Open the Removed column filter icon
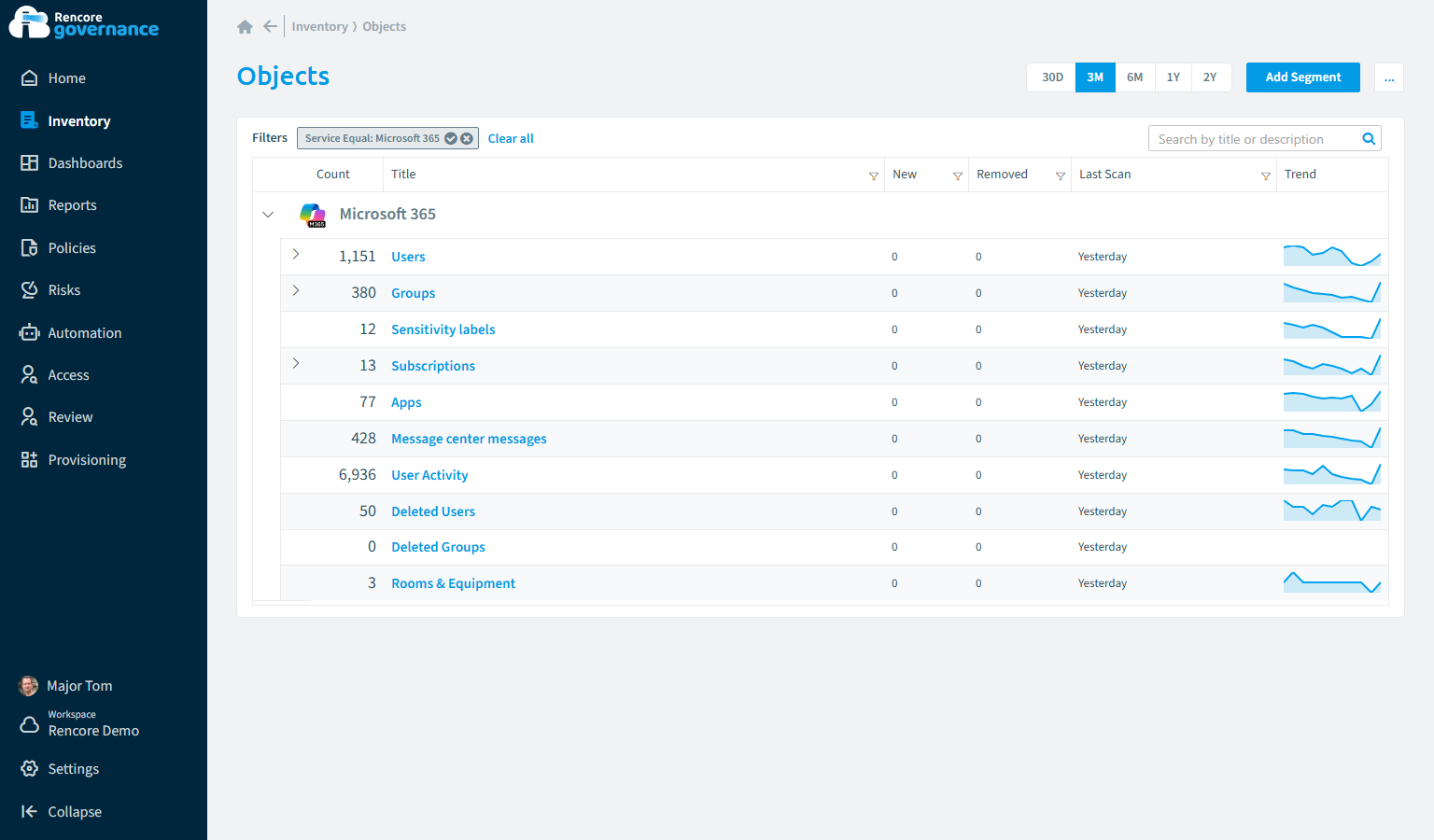1434x840 pixels. point(1061,175)
